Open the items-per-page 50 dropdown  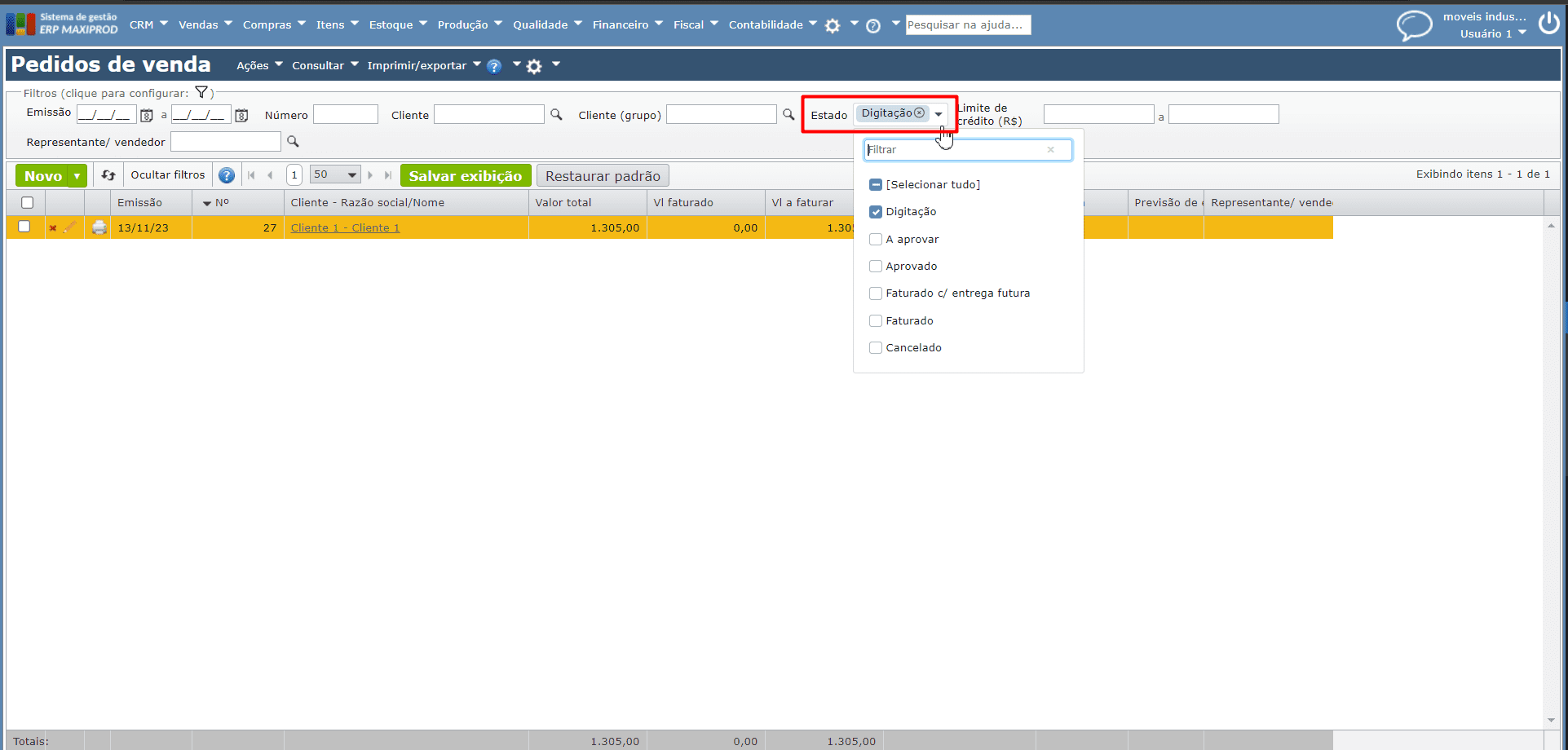coord(335,174)
